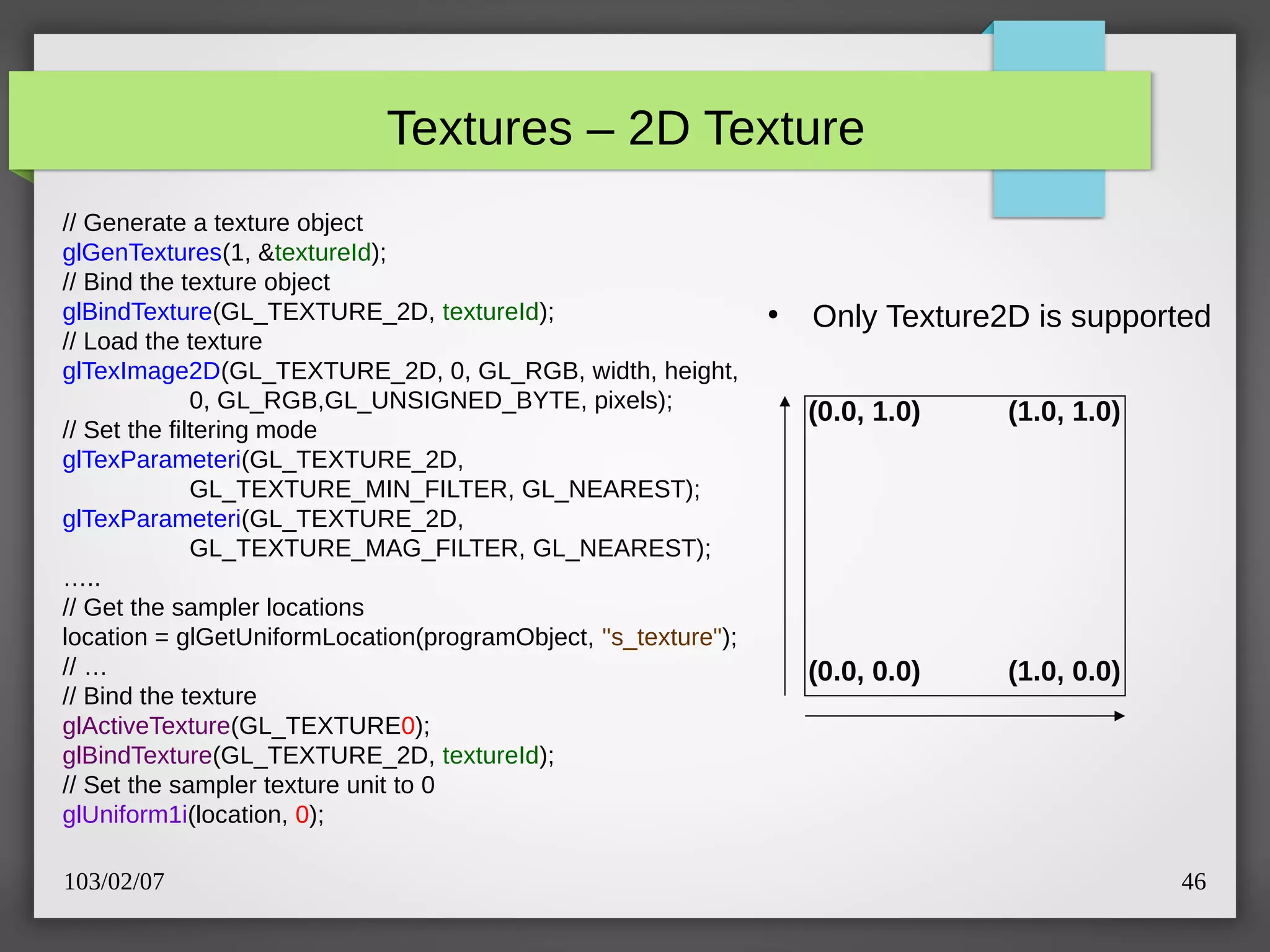Click the second glTexParameteri call
This screenshot has width=1270, height=952.
[152, 519]
